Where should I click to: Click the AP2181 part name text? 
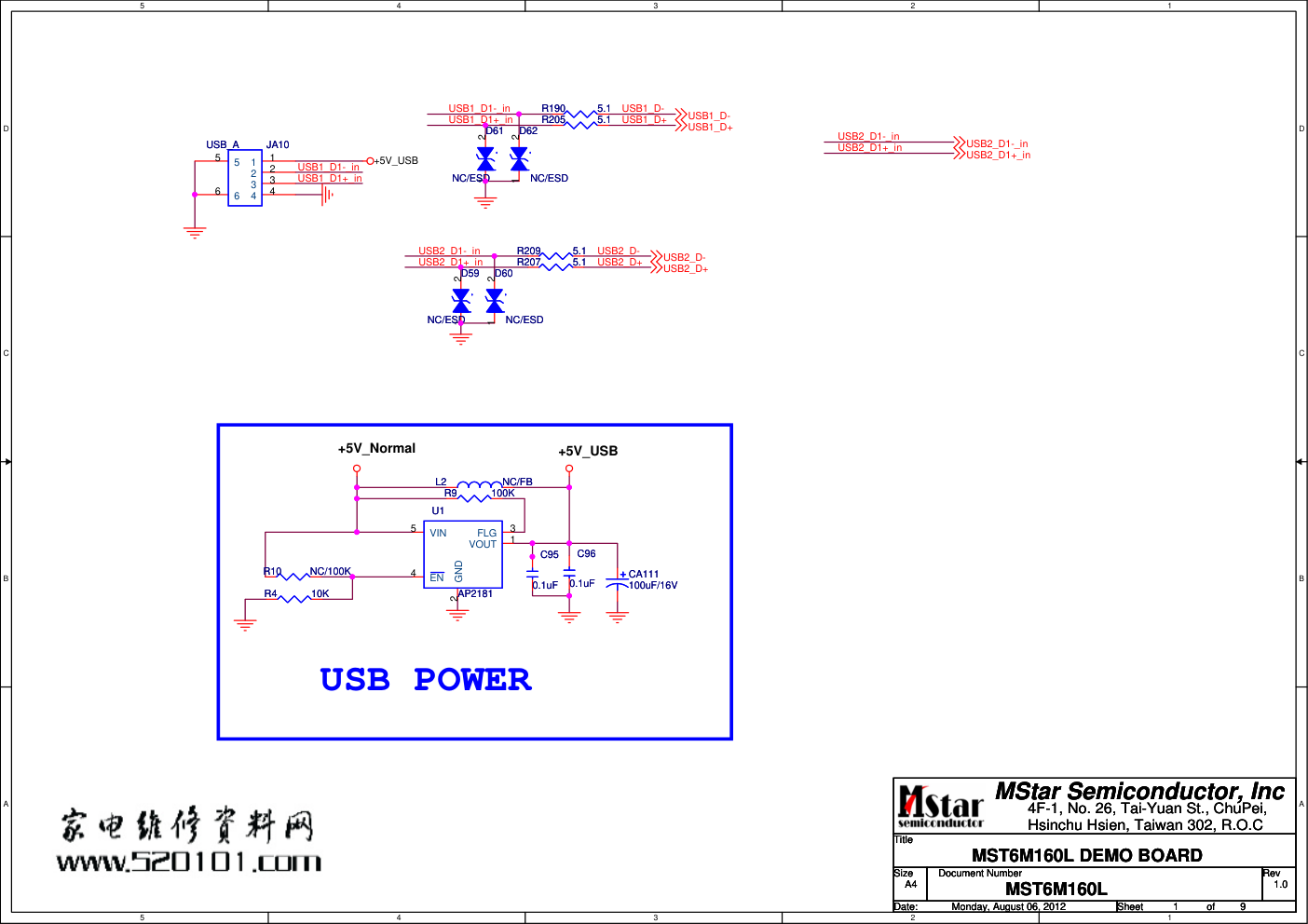click(x=475, y=593)
